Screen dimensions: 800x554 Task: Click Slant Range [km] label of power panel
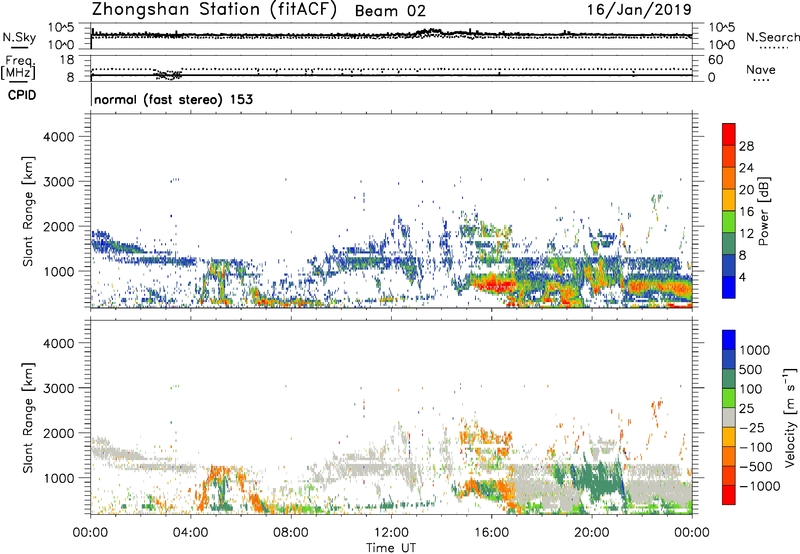pos(28,211)
